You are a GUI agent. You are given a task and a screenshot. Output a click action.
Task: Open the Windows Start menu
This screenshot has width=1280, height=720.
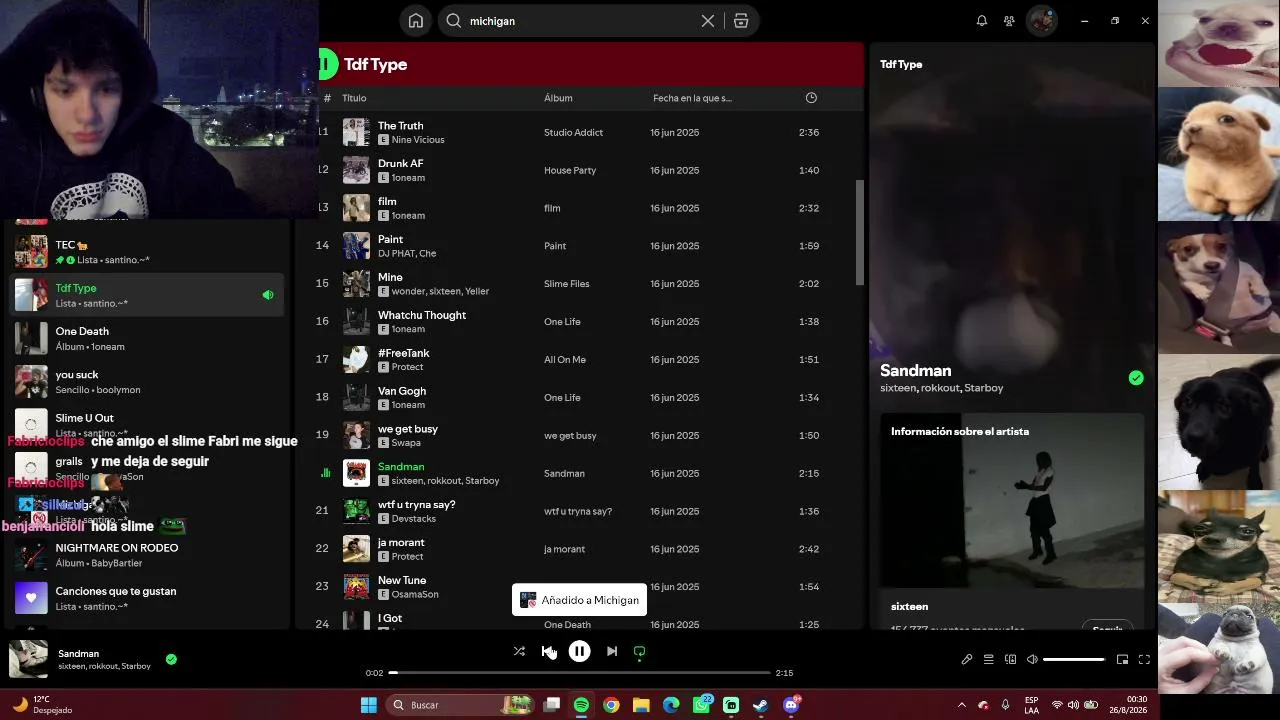pyautogui.click(x=369, y=705)
